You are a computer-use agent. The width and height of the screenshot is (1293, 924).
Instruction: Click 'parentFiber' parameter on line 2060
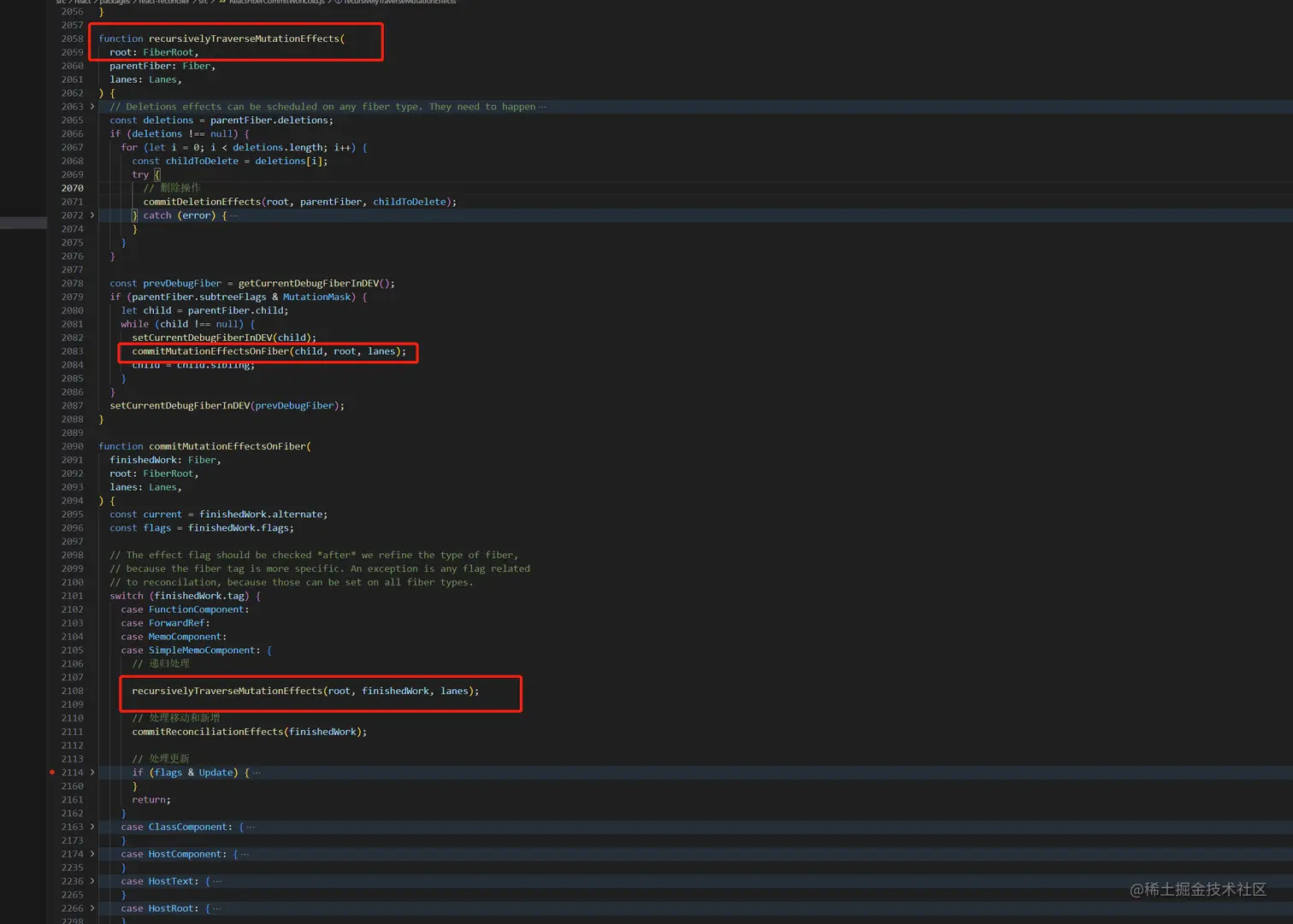(x=140, y=66)
